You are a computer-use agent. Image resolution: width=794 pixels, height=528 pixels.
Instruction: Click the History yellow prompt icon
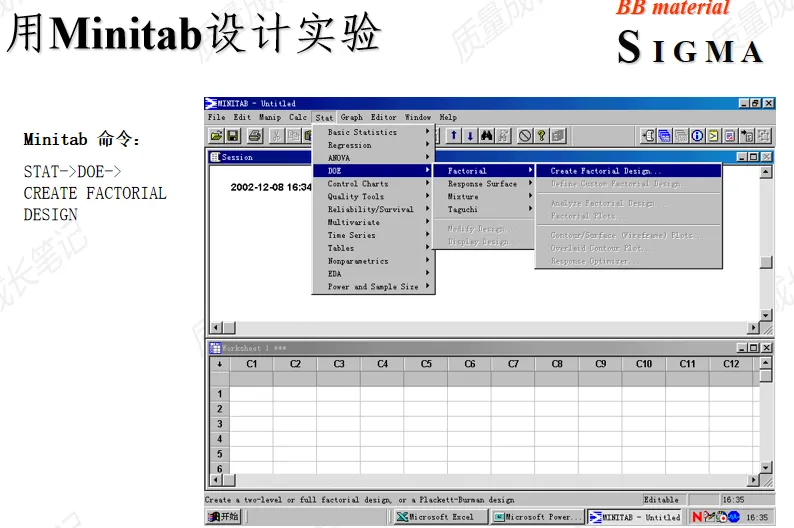click(713, 136)
